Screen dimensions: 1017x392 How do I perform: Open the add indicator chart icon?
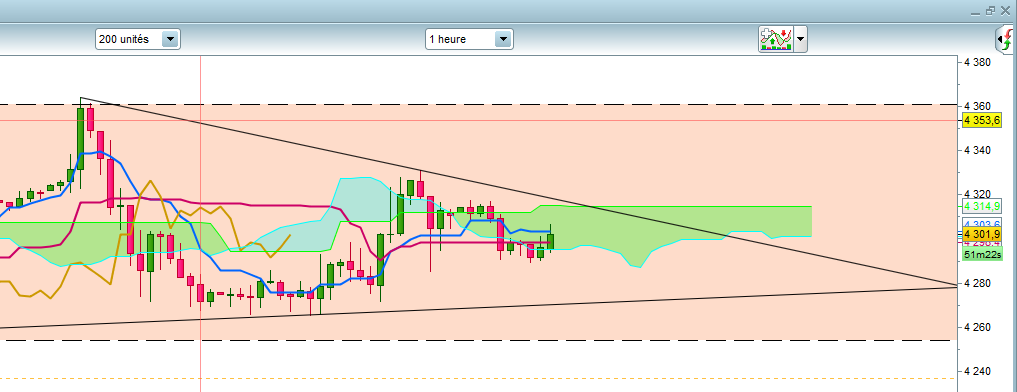(x=776, y=39)
